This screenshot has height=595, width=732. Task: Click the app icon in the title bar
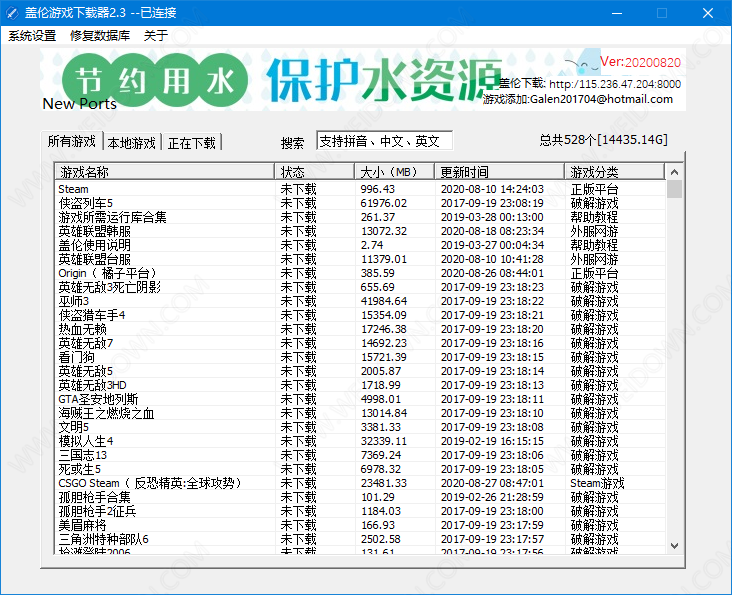click(x=12, y=13)
